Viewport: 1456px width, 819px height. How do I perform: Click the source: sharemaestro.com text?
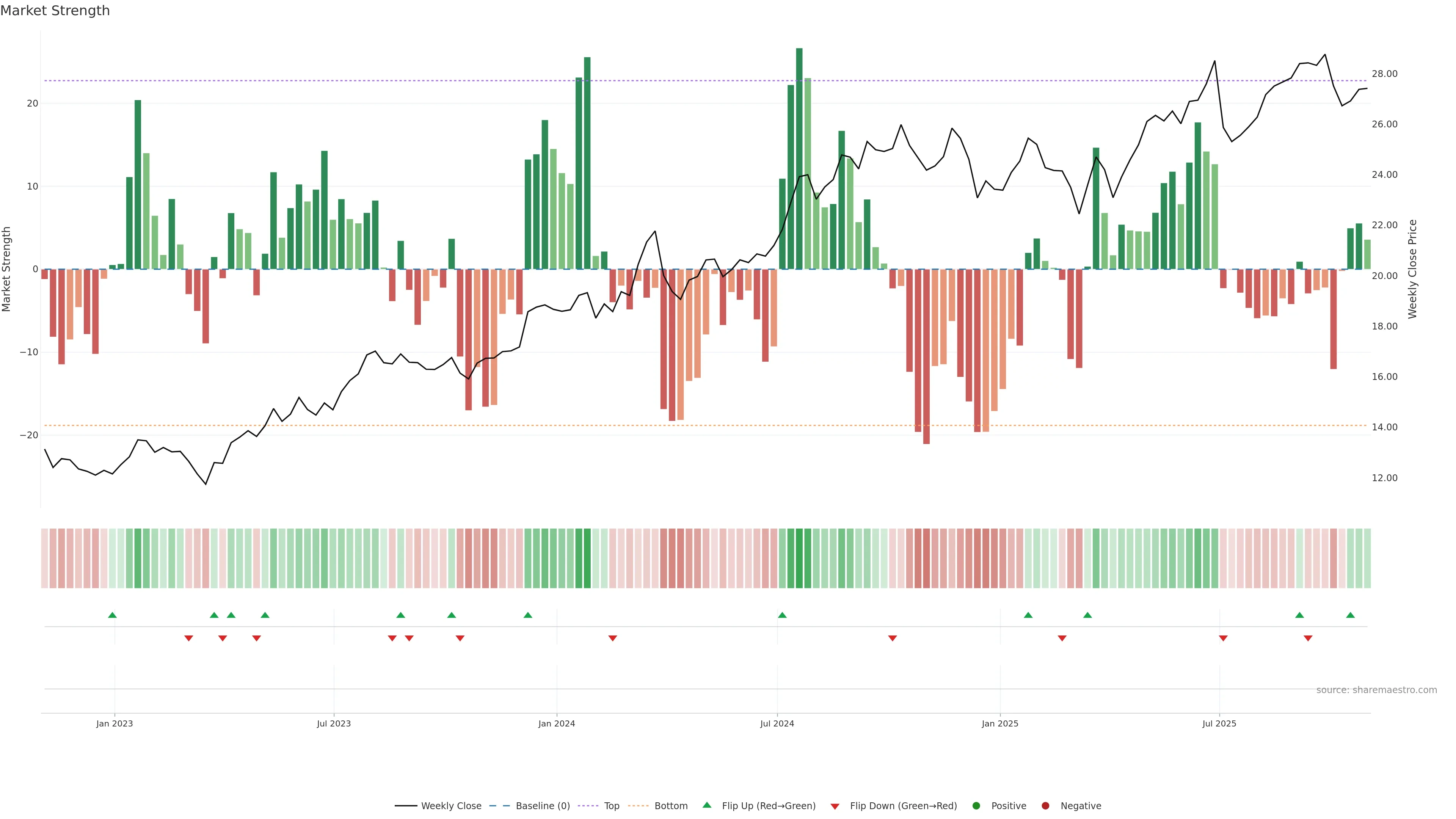pos(1376,690)
